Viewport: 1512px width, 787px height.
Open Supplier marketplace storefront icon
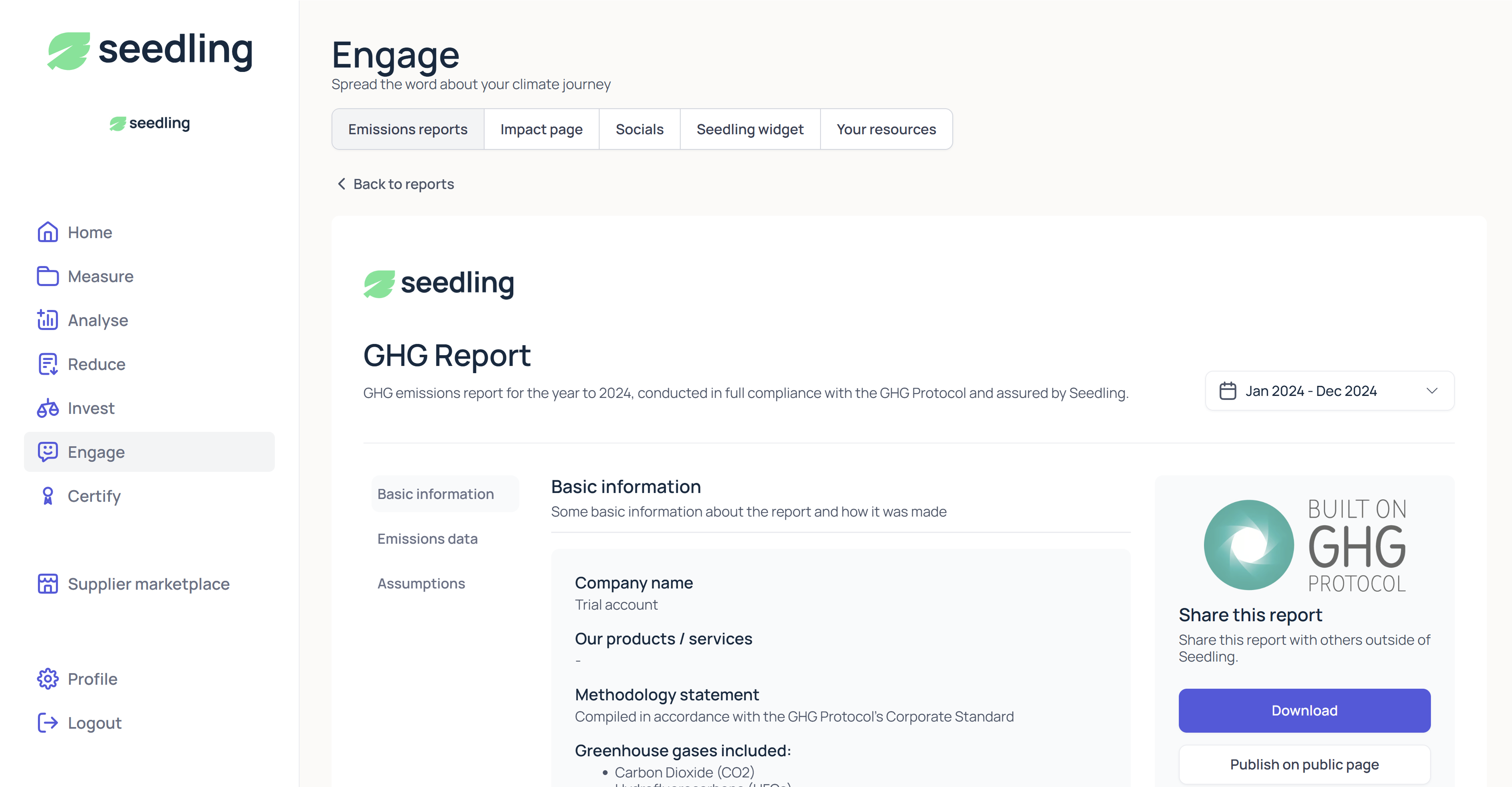[x=48, y=584]
